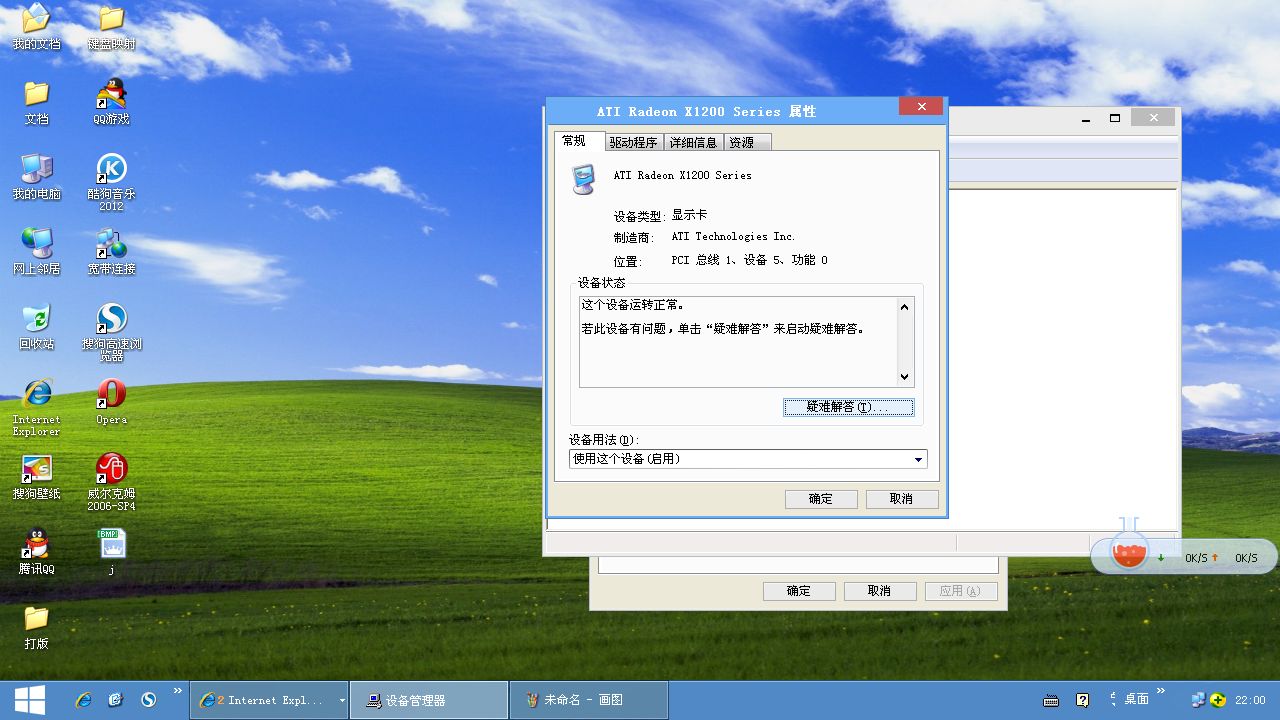The height and width of the screenshot is (720, 1280).
Task: Open the 详细信息 tab
Action: 693,142
